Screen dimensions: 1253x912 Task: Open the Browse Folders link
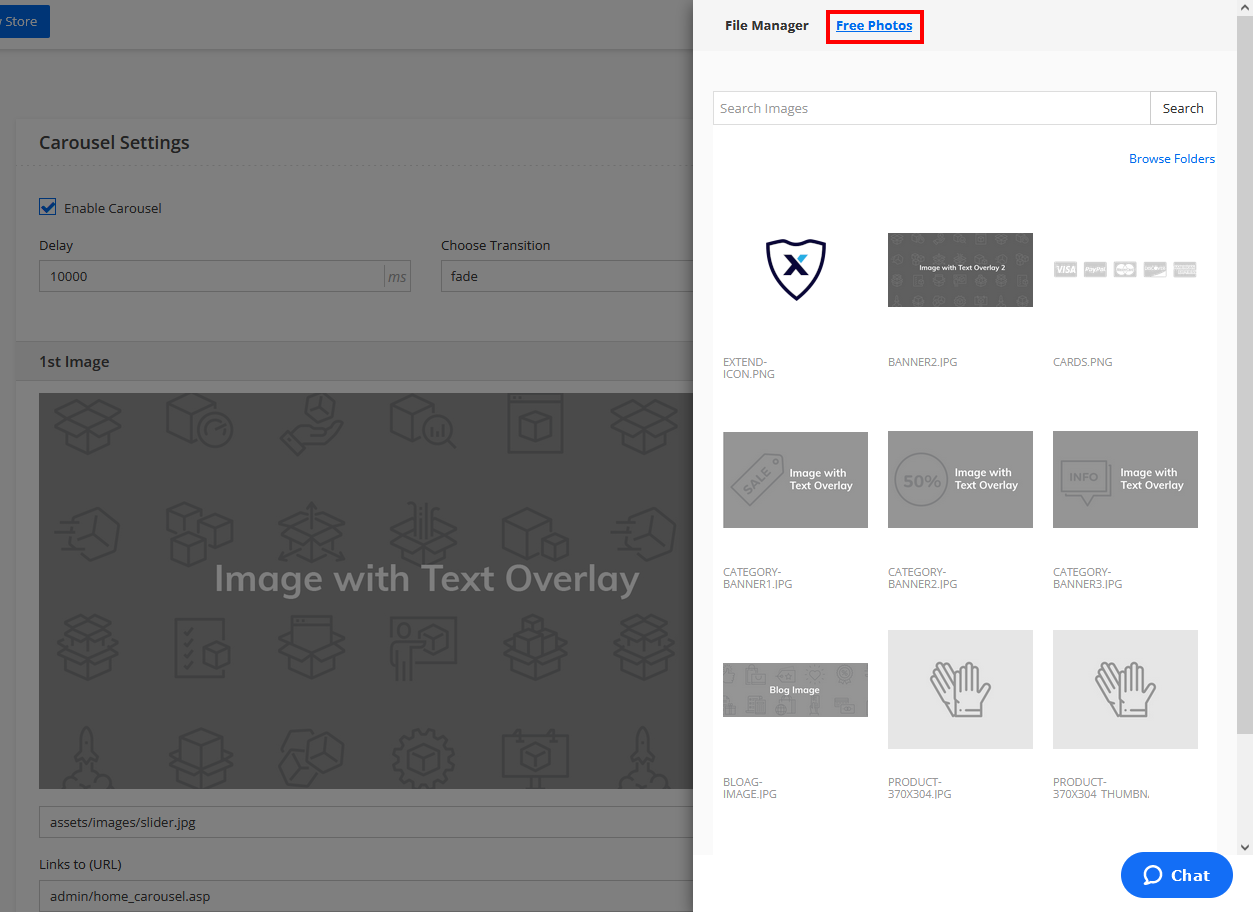pyautogui.click(x=1172, y=159)
